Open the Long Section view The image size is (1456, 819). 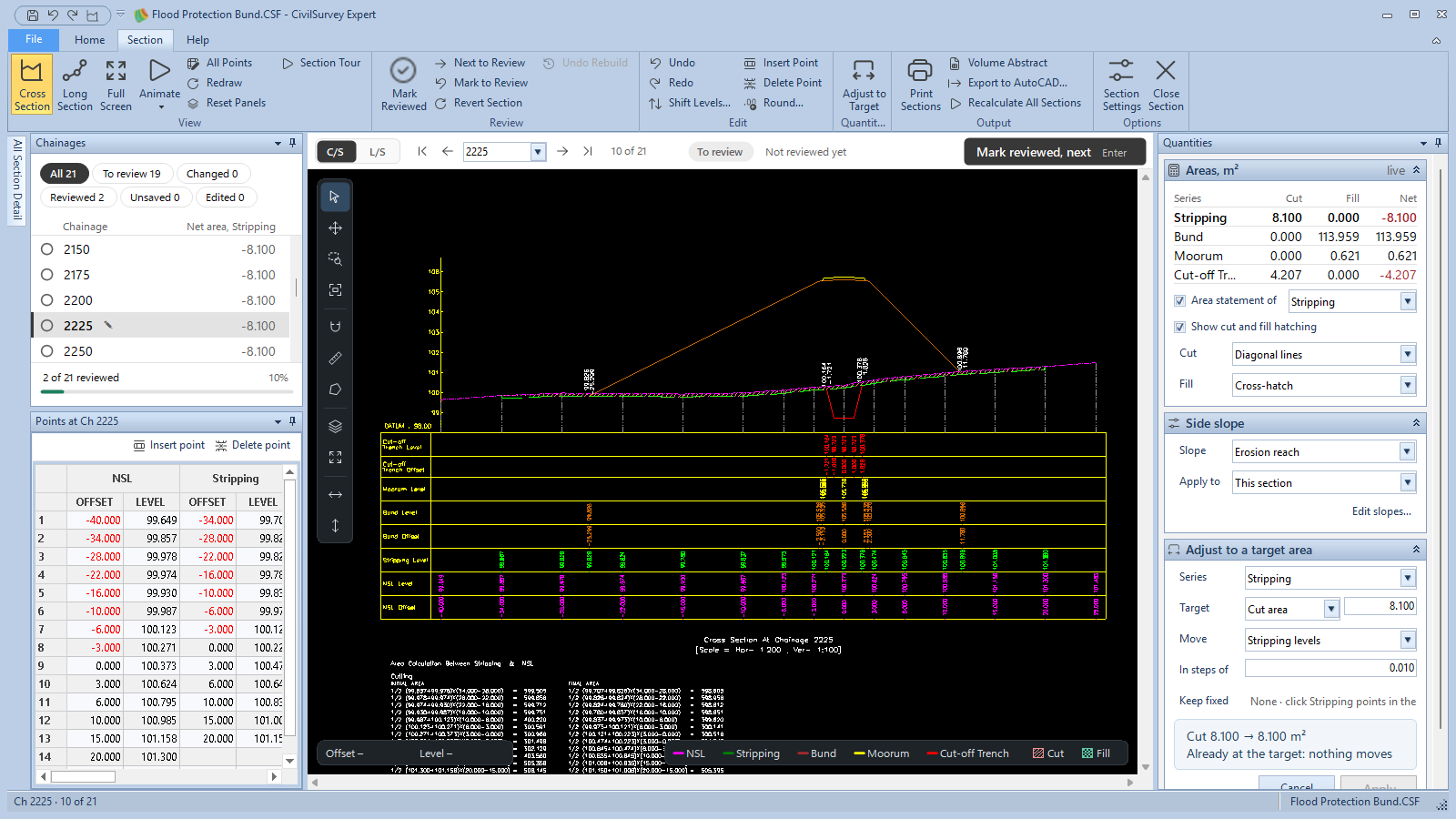75,84
